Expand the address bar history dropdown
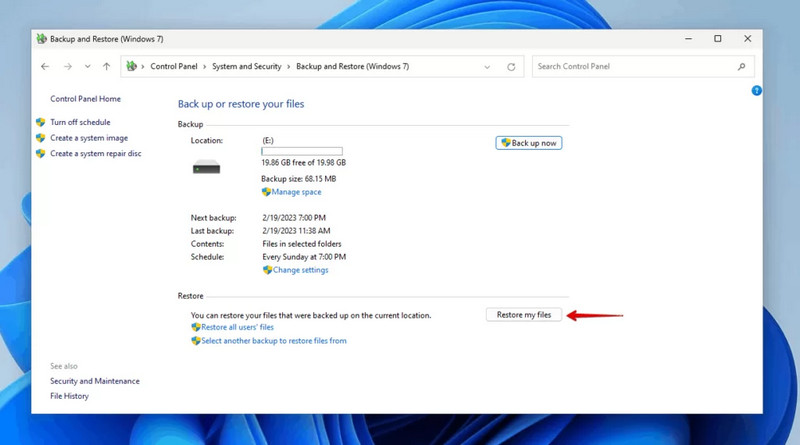This screenshot has height=445, width=800. (x=487, y=67)
